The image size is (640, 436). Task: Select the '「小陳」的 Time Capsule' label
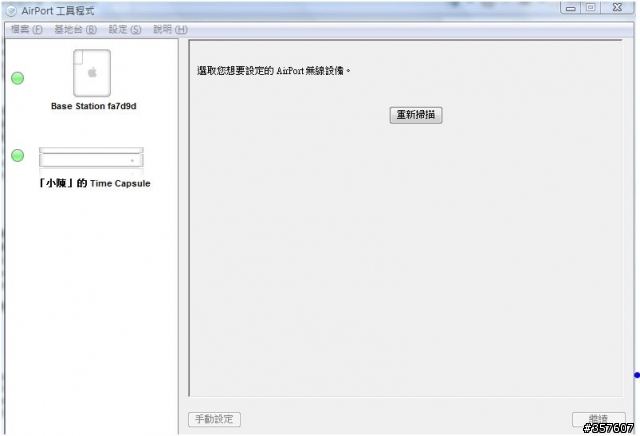(x=94, y=183)
